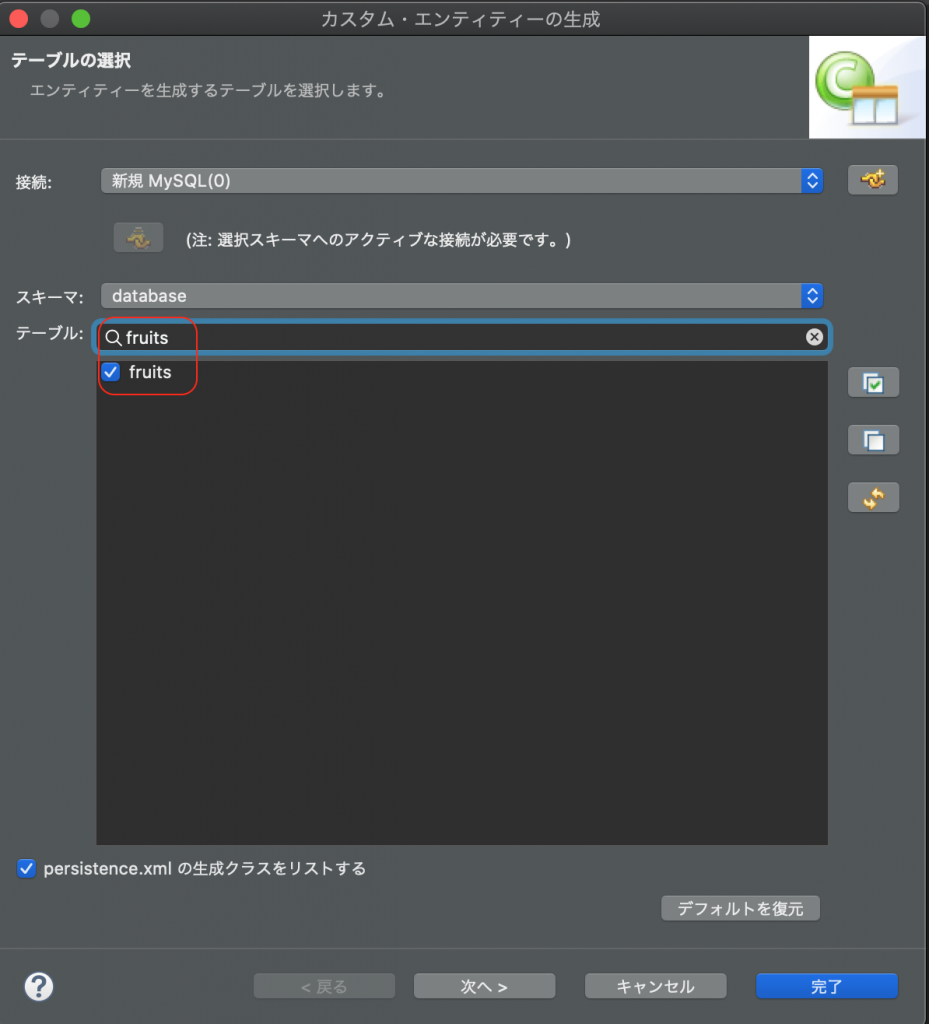The height and width of the screenshot is (1024, 929).
Task: Click 完了 to finish entity generation
Action: point(826,985)
